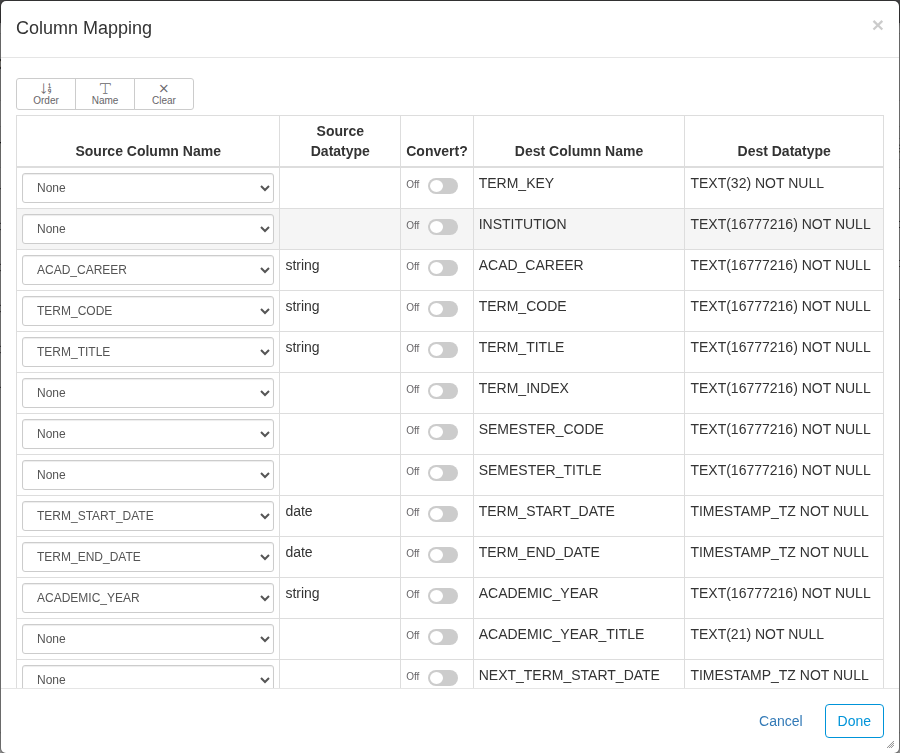Open the TERM_END_DATE source column dropdown
The width and height of the screenshot is (900, 753).
pyautogui.click(x=148, y=557)
